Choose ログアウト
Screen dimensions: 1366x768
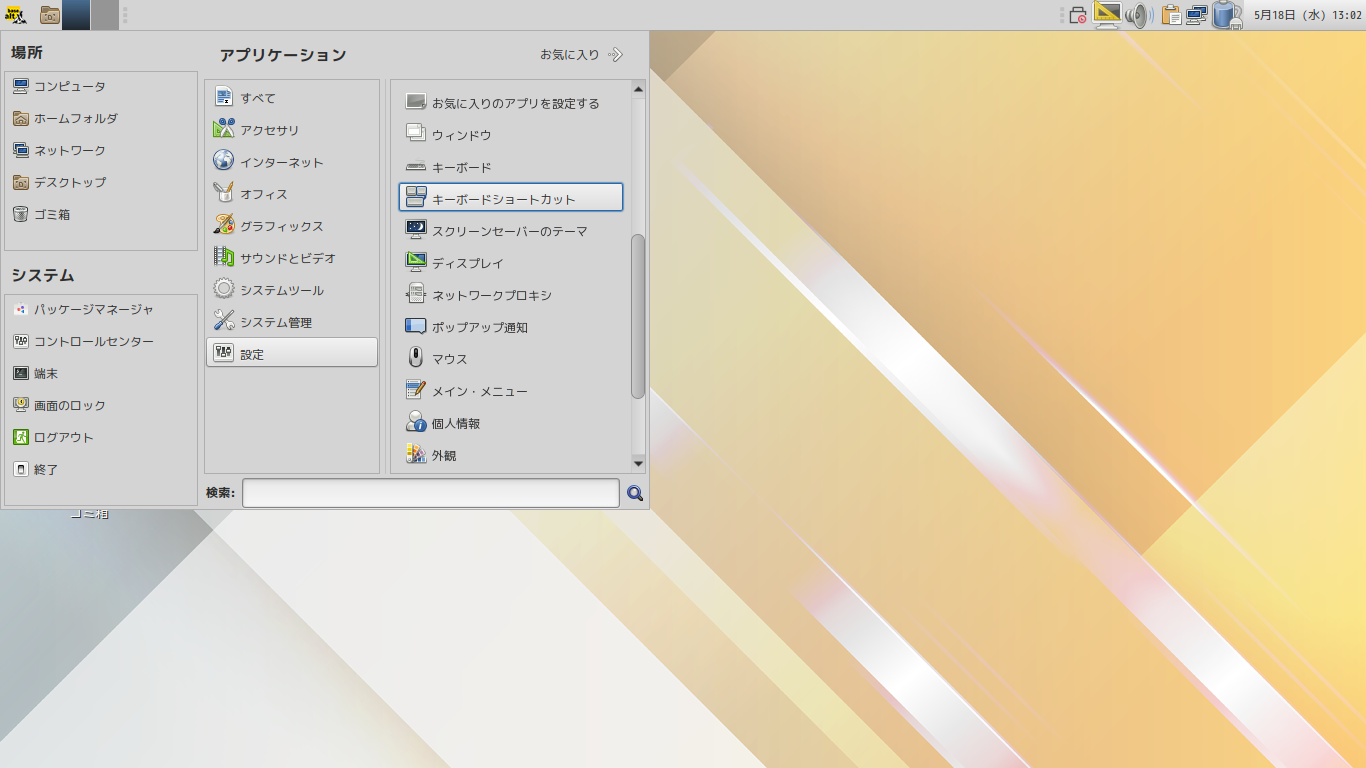(x=100, y=438)
